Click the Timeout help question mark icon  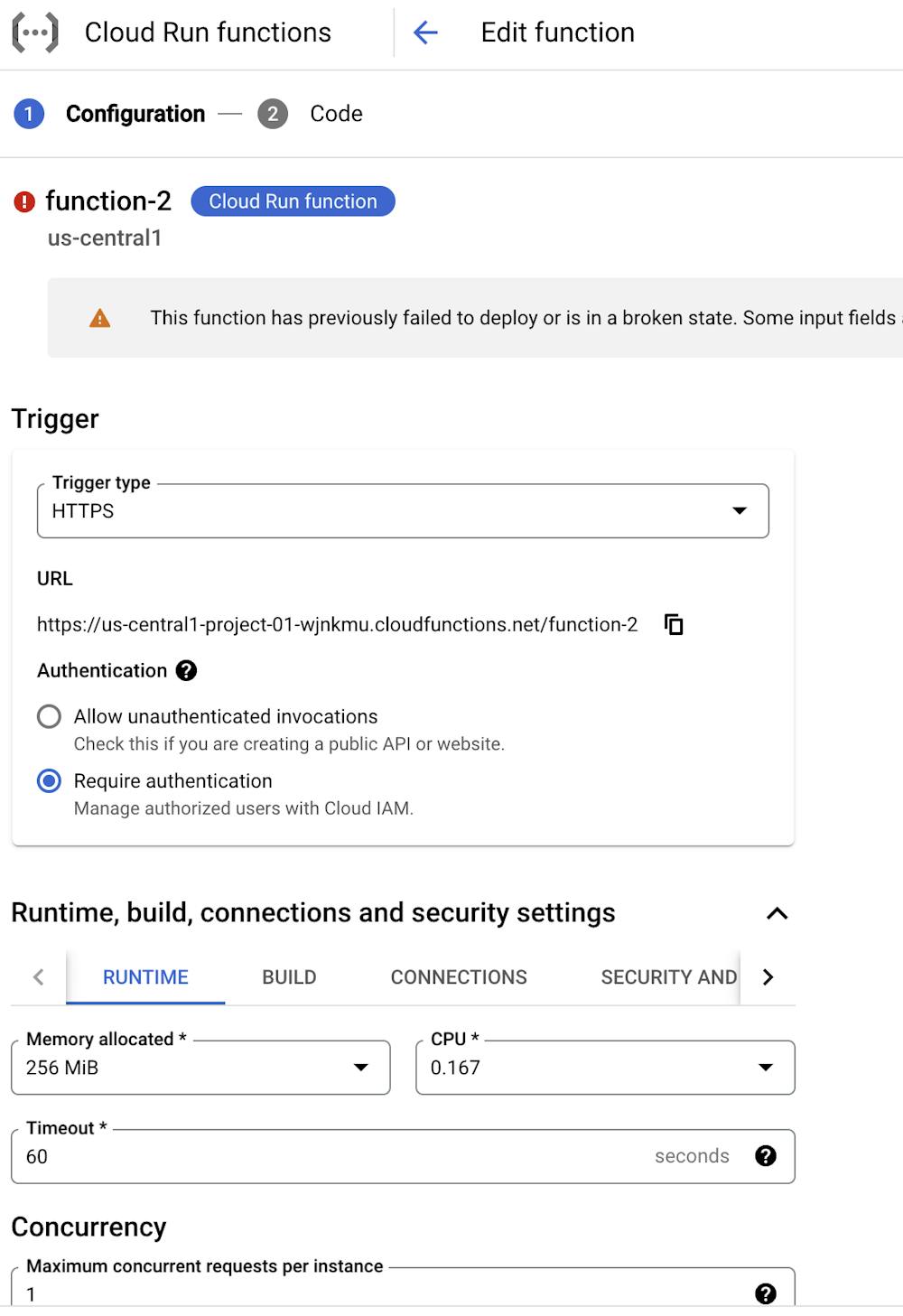click(x=766, y=1156)
